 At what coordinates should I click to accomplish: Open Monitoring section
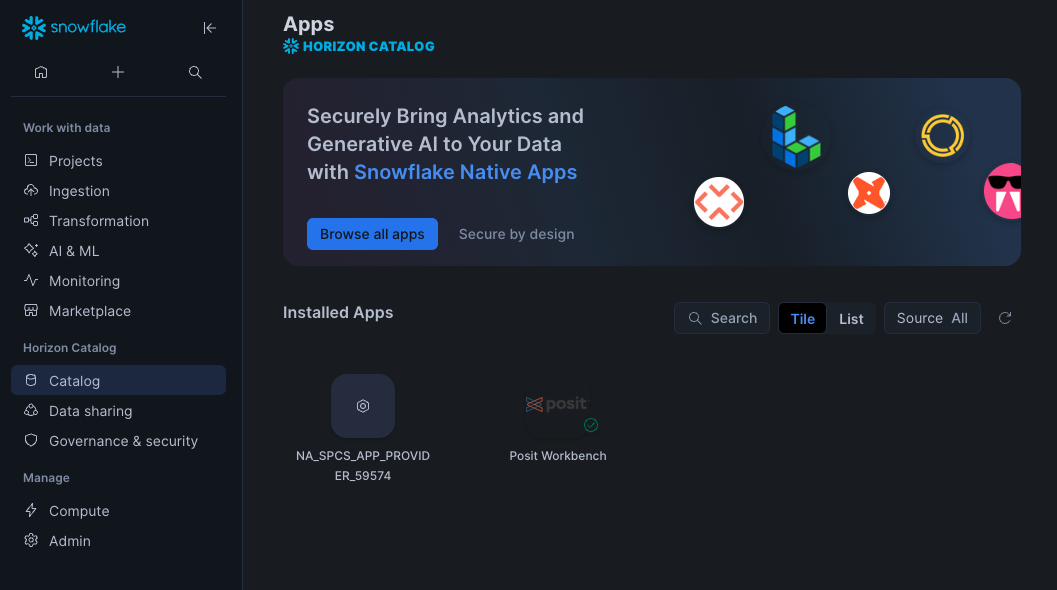coord(118,281)
